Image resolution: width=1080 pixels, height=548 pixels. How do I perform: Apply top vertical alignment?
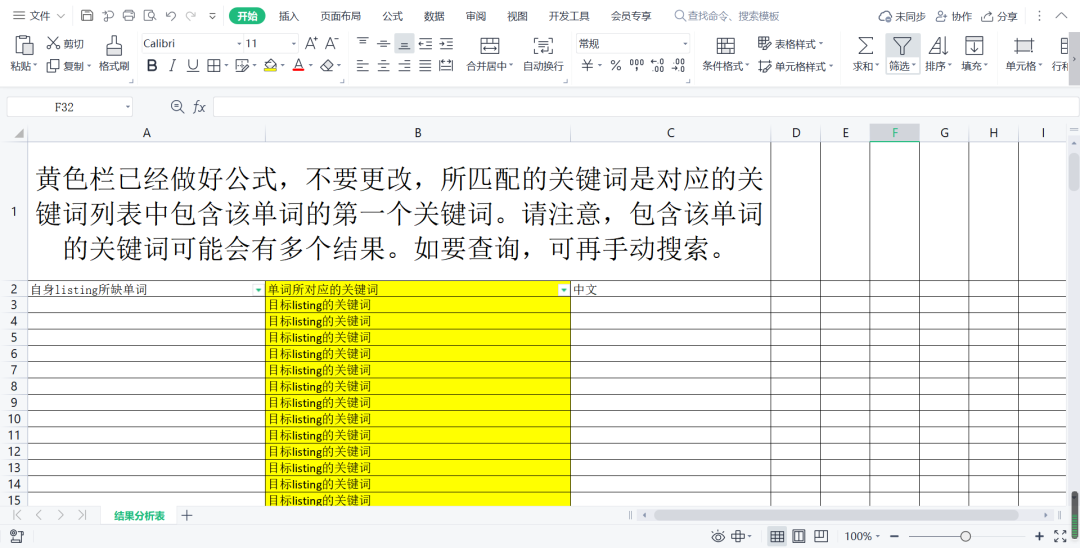(363, 43)
